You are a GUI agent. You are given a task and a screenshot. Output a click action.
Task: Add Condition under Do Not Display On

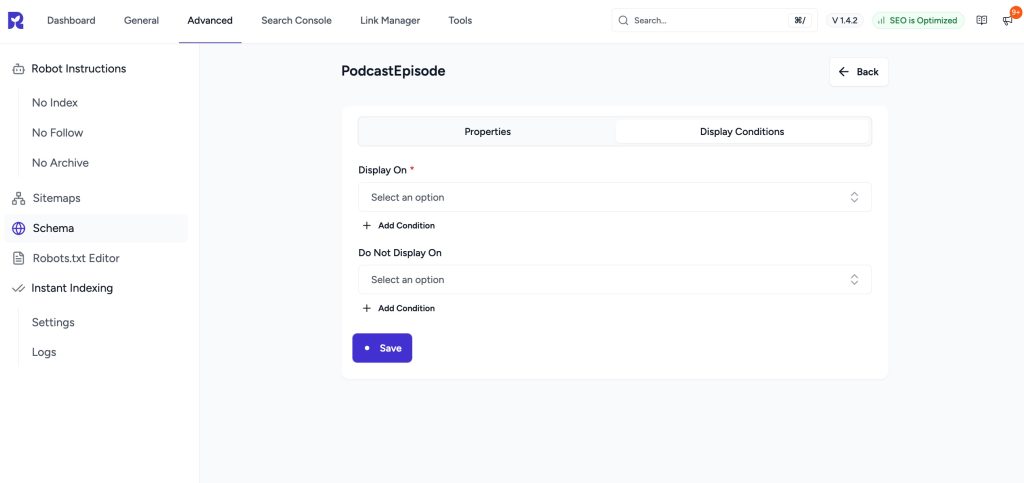tap(405, 308)
